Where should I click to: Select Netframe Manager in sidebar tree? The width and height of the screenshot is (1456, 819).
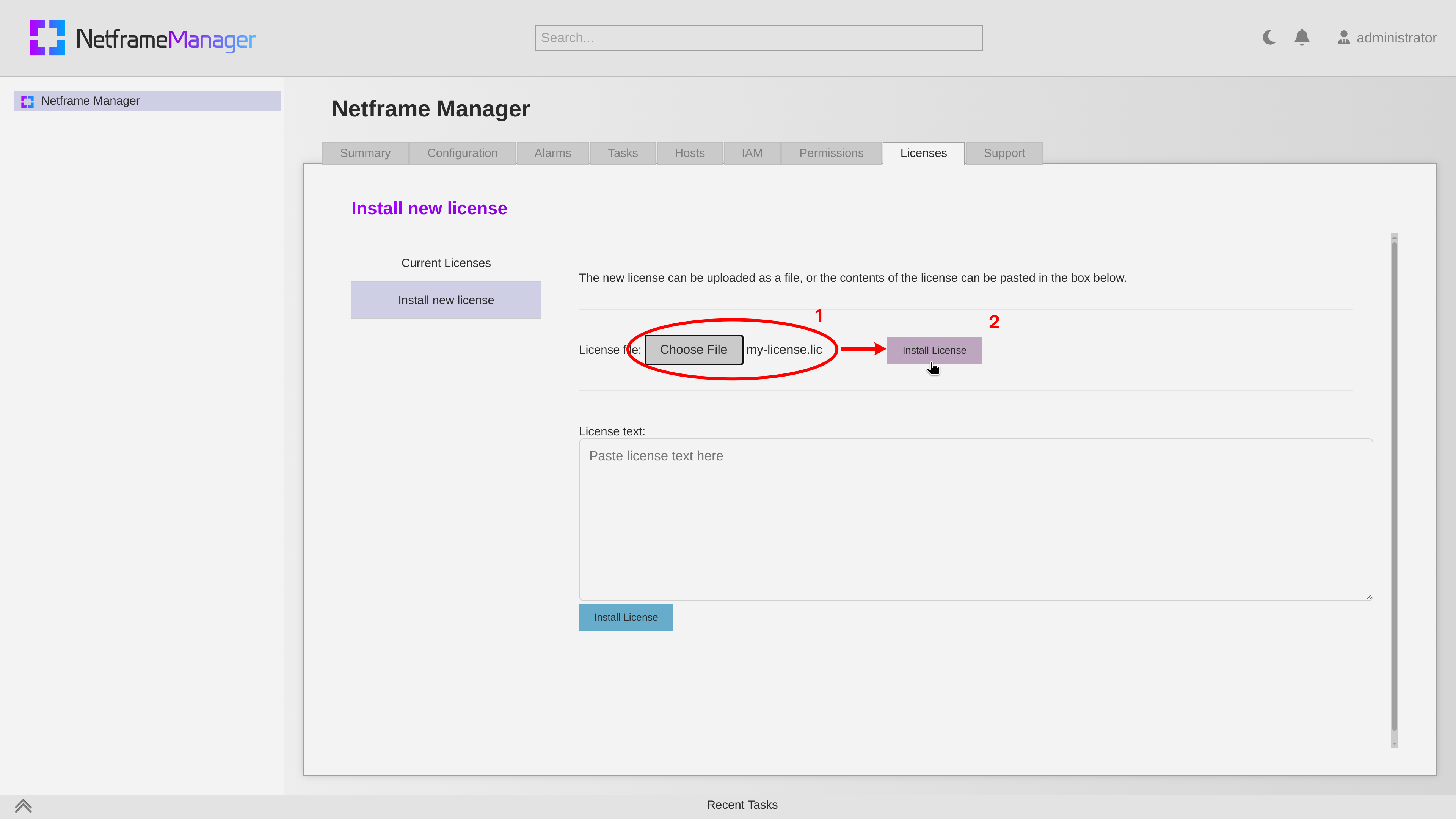point(147,100)
